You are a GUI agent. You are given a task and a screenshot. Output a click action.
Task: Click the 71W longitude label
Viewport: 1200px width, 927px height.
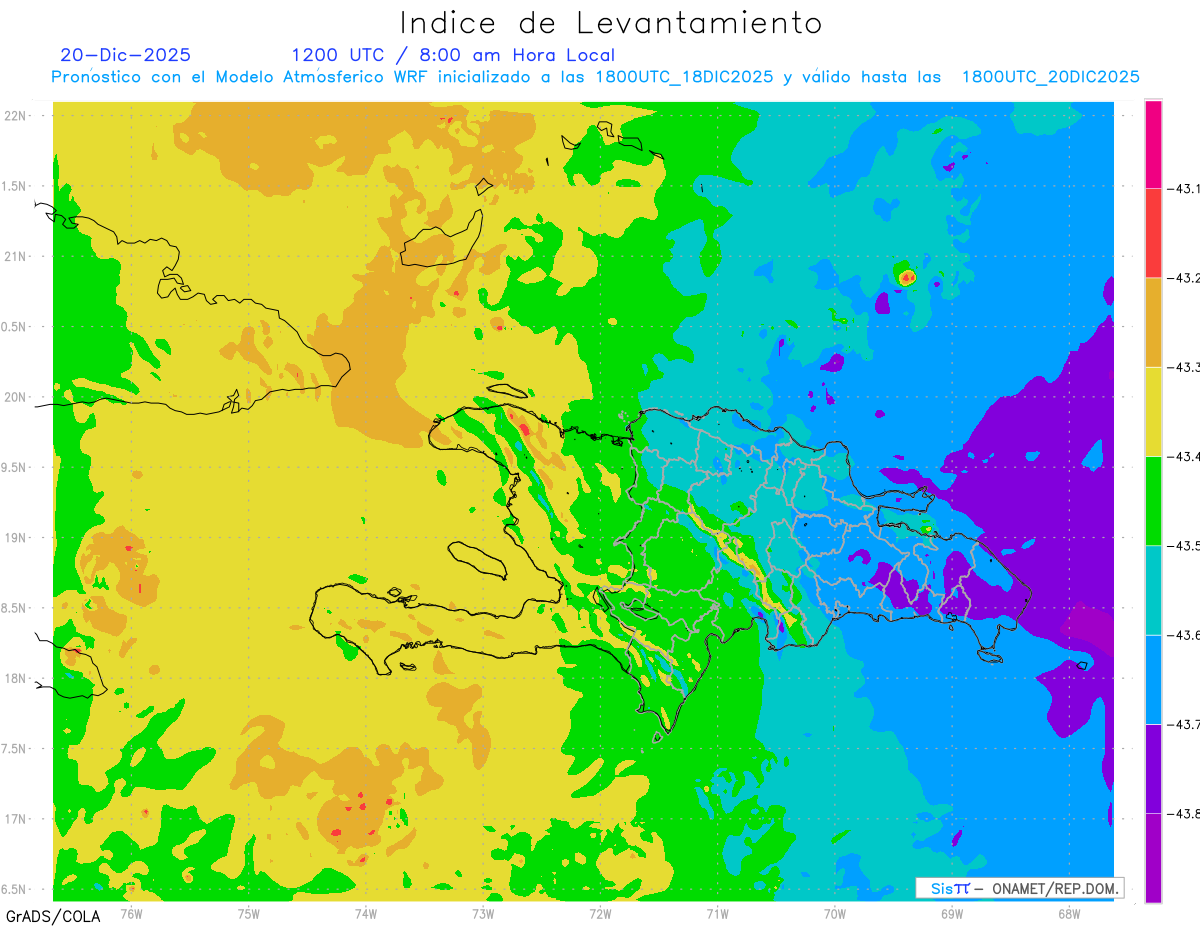[717, 913]
